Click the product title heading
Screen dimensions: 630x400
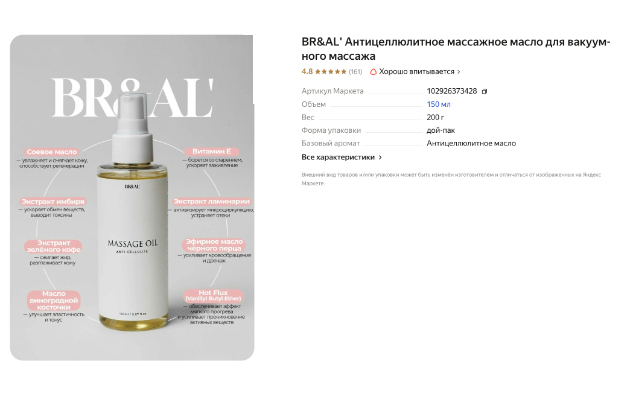pyautogui.click(x=456, y=49)
